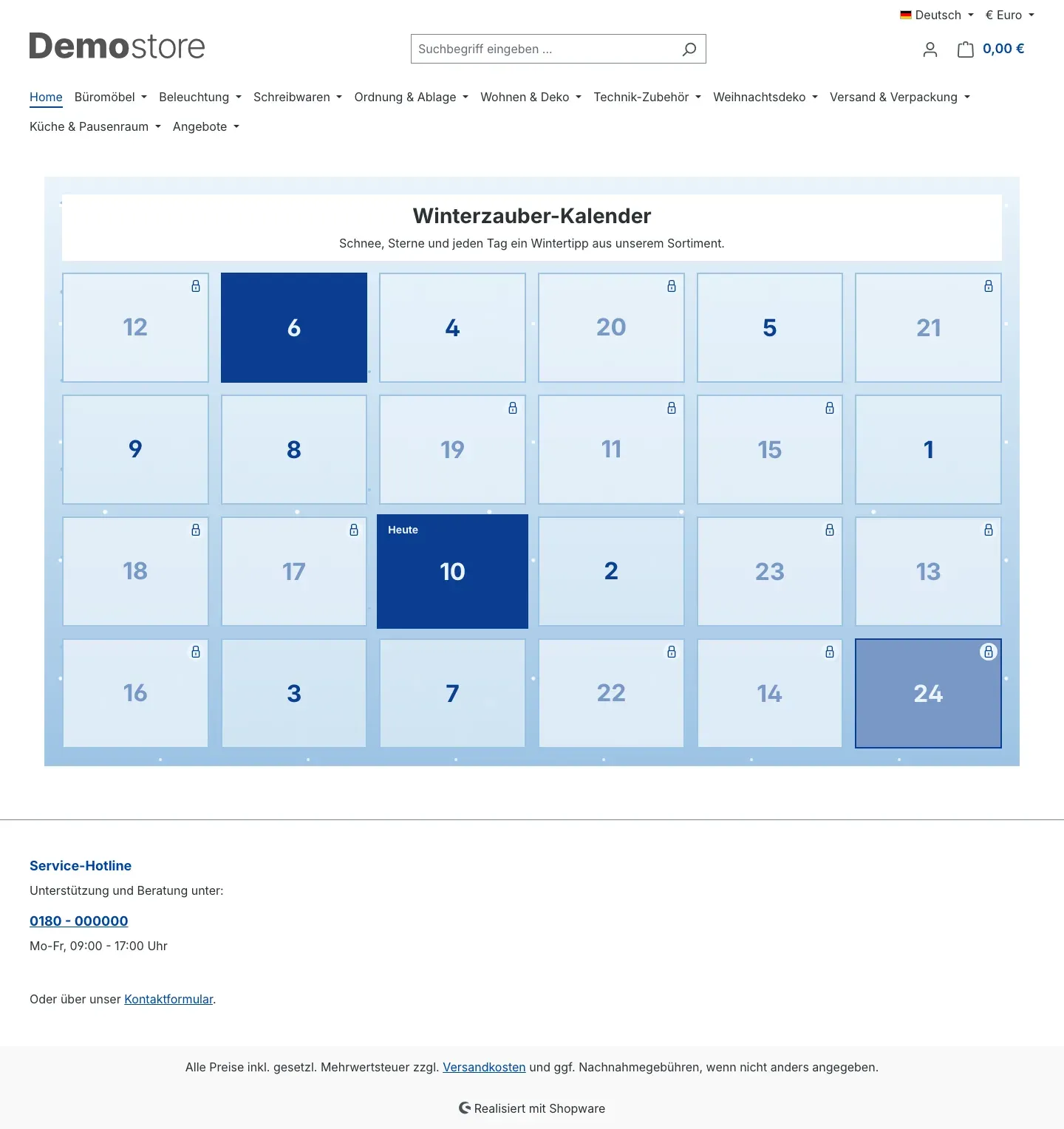Open calendar door 1

[928, 449]
